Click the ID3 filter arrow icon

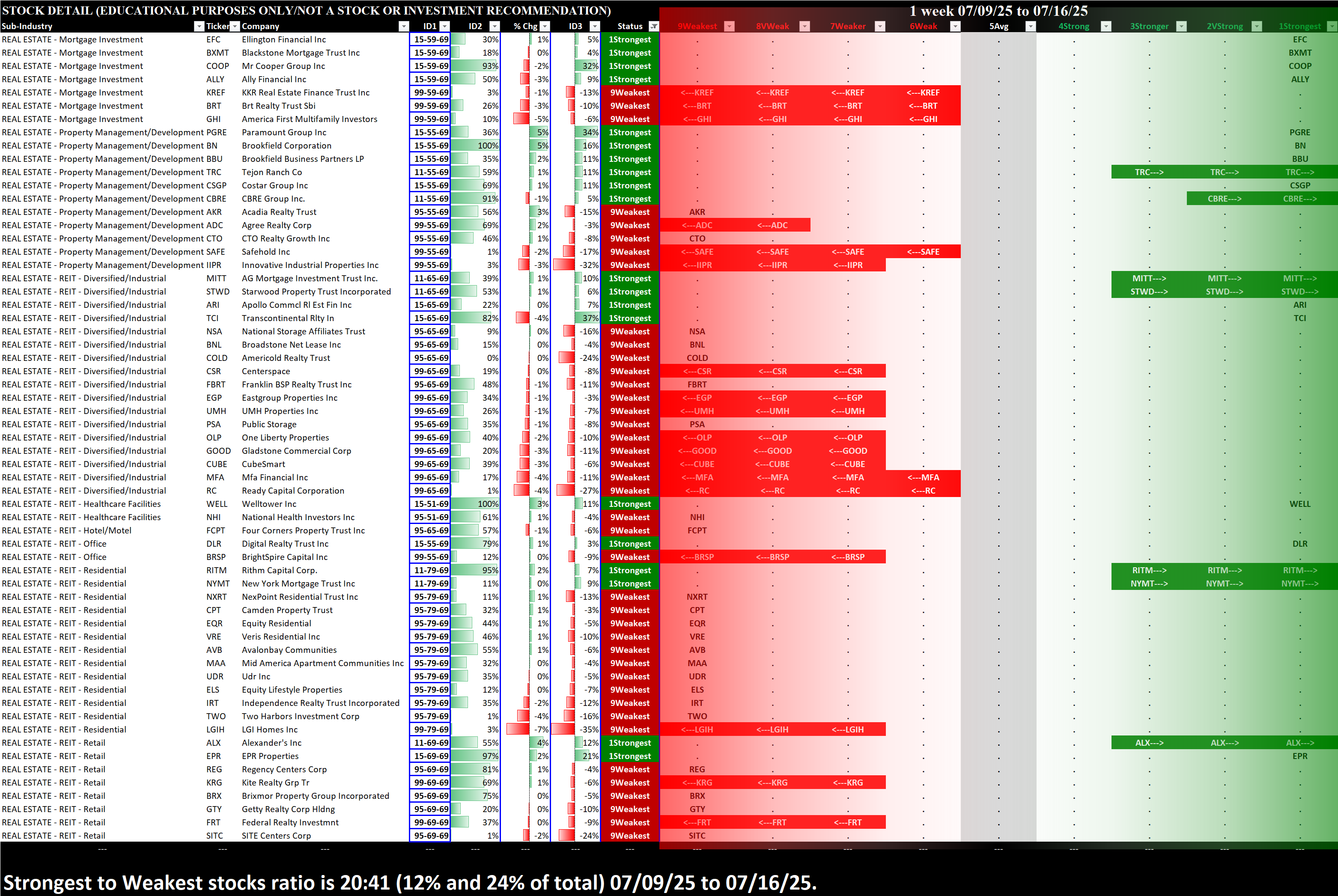(595, 26)
